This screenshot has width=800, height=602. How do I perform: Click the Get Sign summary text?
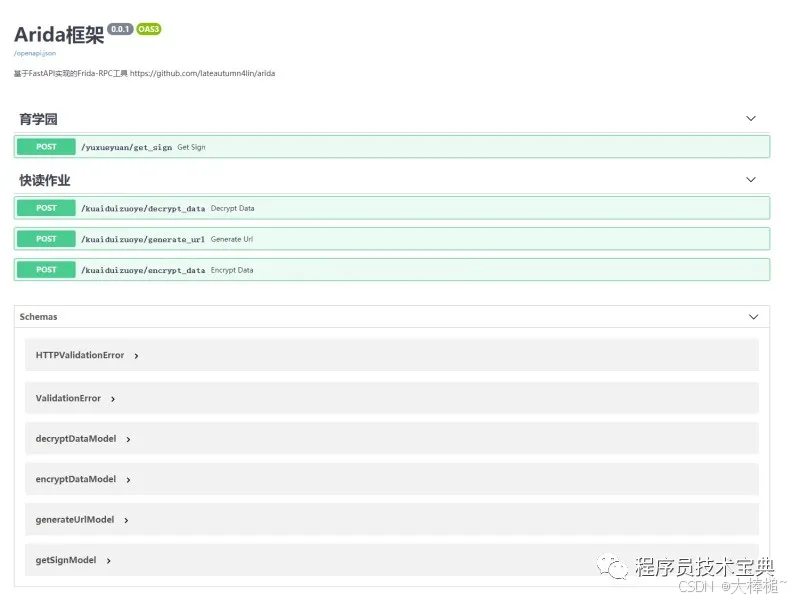click(191, 147)
